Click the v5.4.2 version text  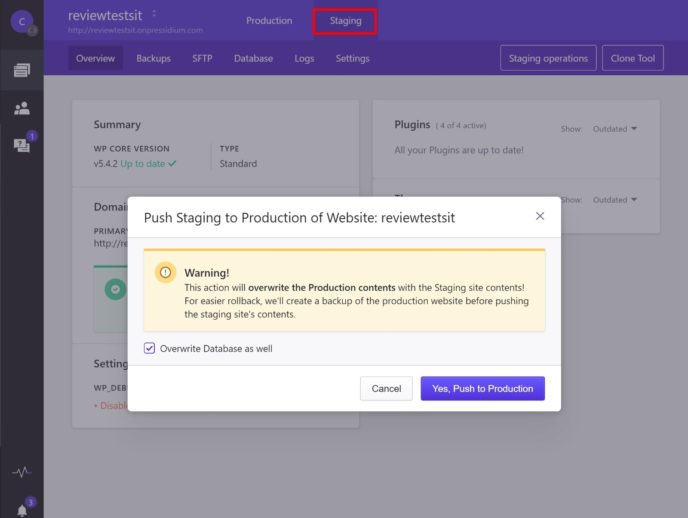pyautogui.click(x=106, y=164)
